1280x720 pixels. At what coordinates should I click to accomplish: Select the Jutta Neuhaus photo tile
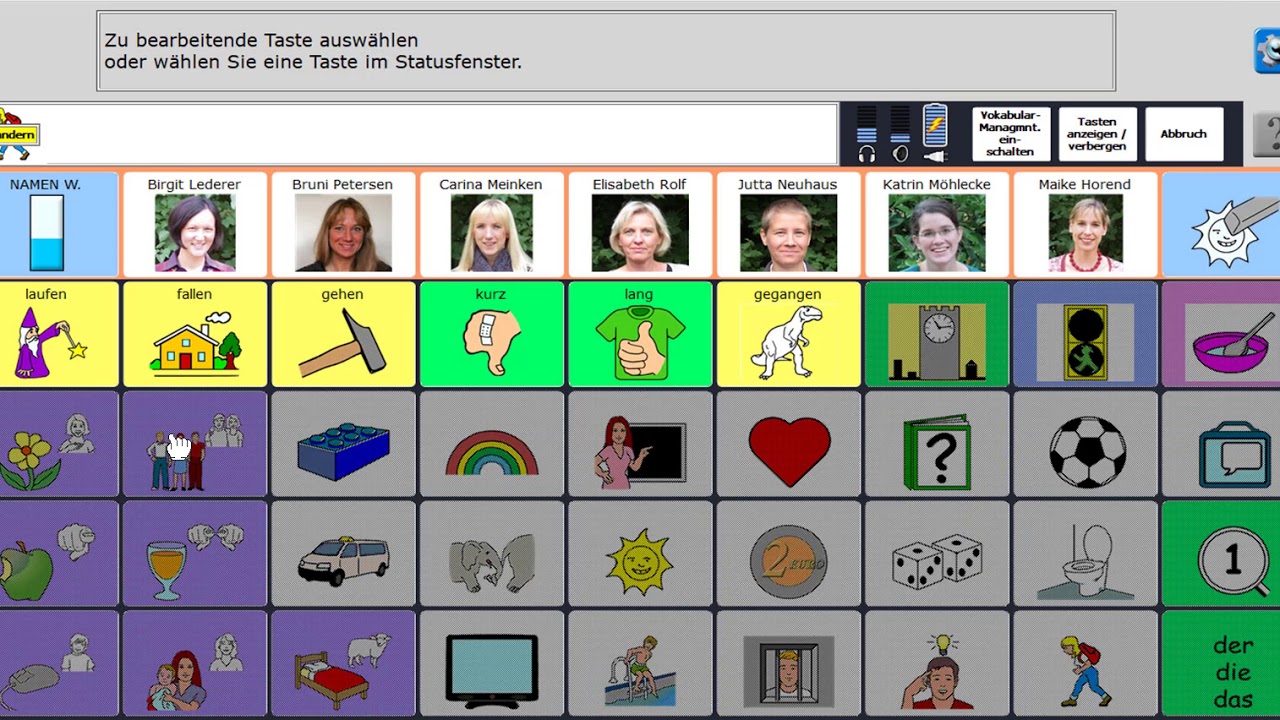788,225
